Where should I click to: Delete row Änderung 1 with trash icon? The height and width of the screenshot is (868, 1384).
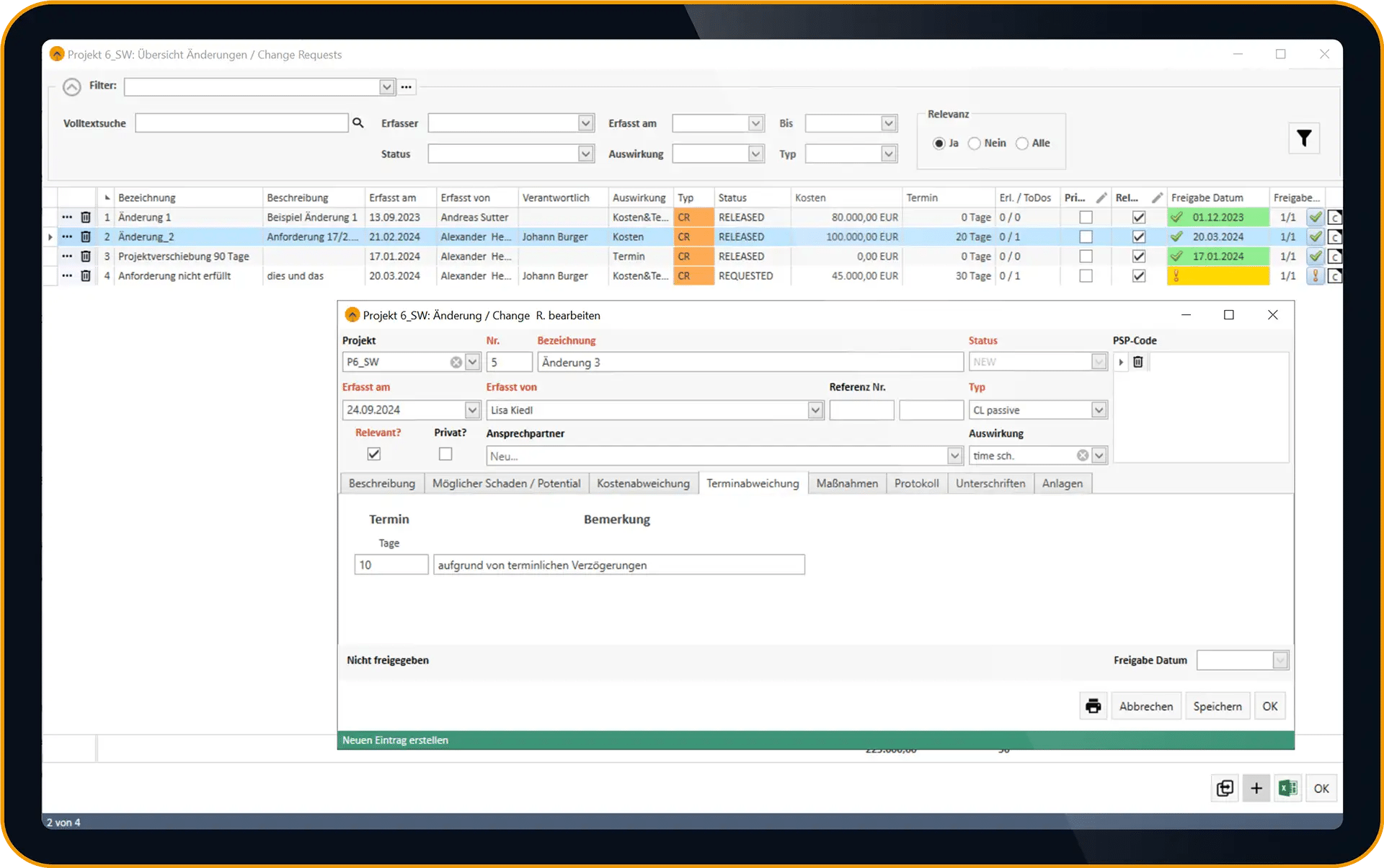tap(86, 217)
